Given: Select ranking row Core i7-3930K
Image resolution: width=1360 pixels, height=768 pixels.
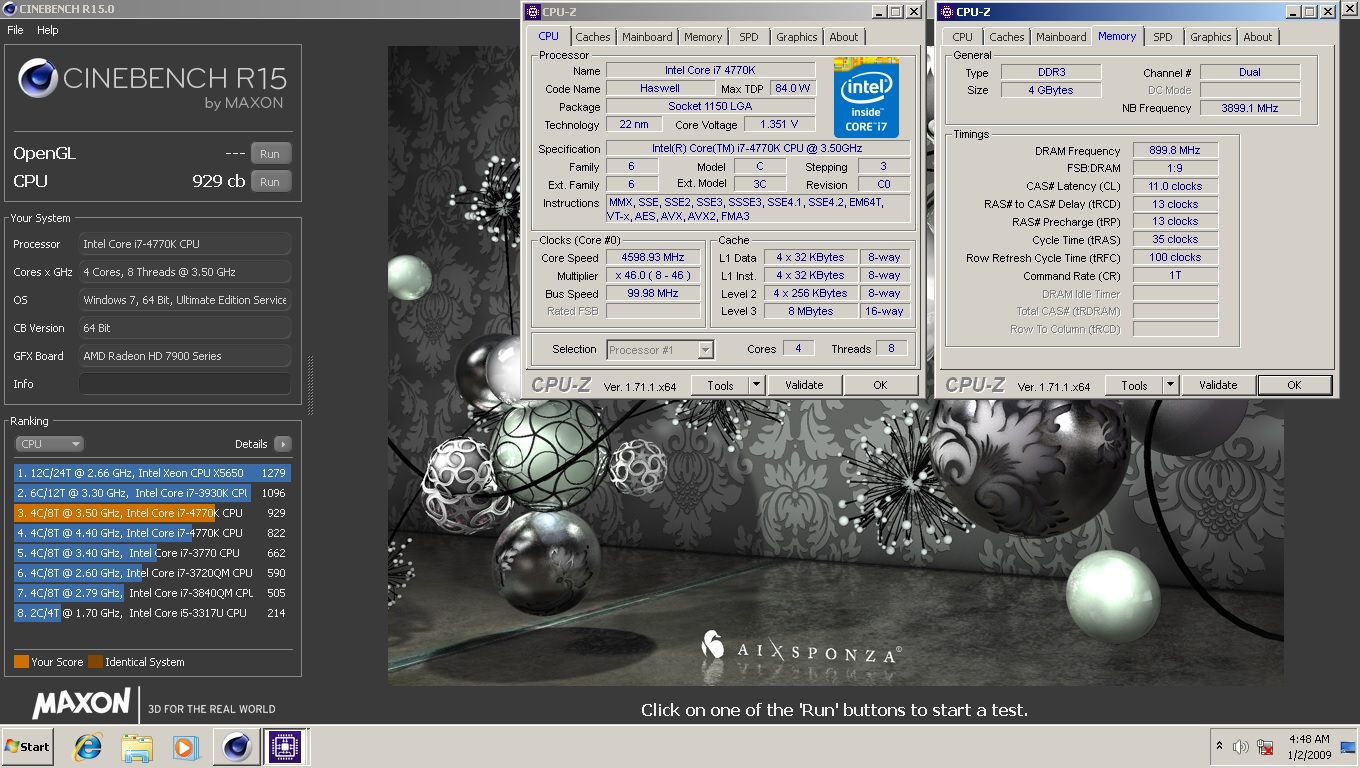Looking at the screenshot, I should 152,493.
